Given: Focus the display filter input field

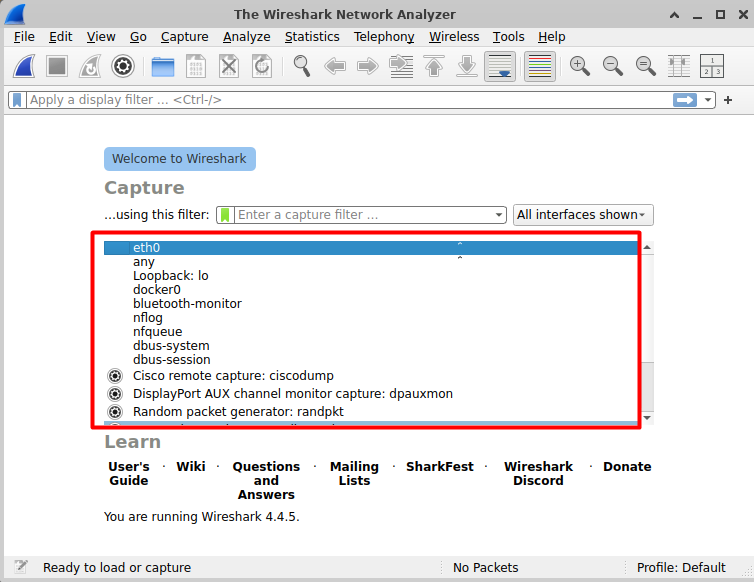Looking at the screenshot, I should (x=350, y=100).
